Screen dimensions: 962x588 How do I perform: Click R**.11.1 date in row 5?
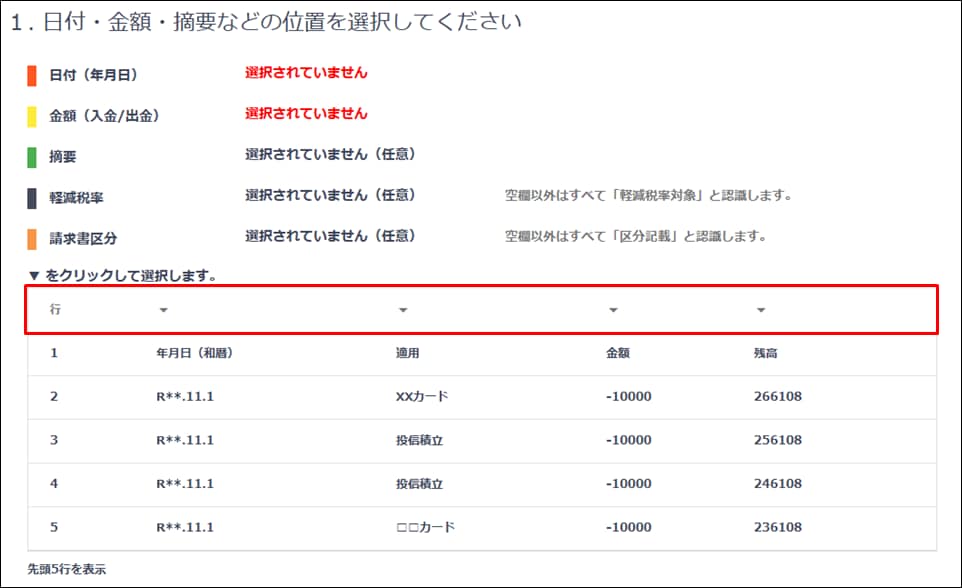[x=185, y=527]
